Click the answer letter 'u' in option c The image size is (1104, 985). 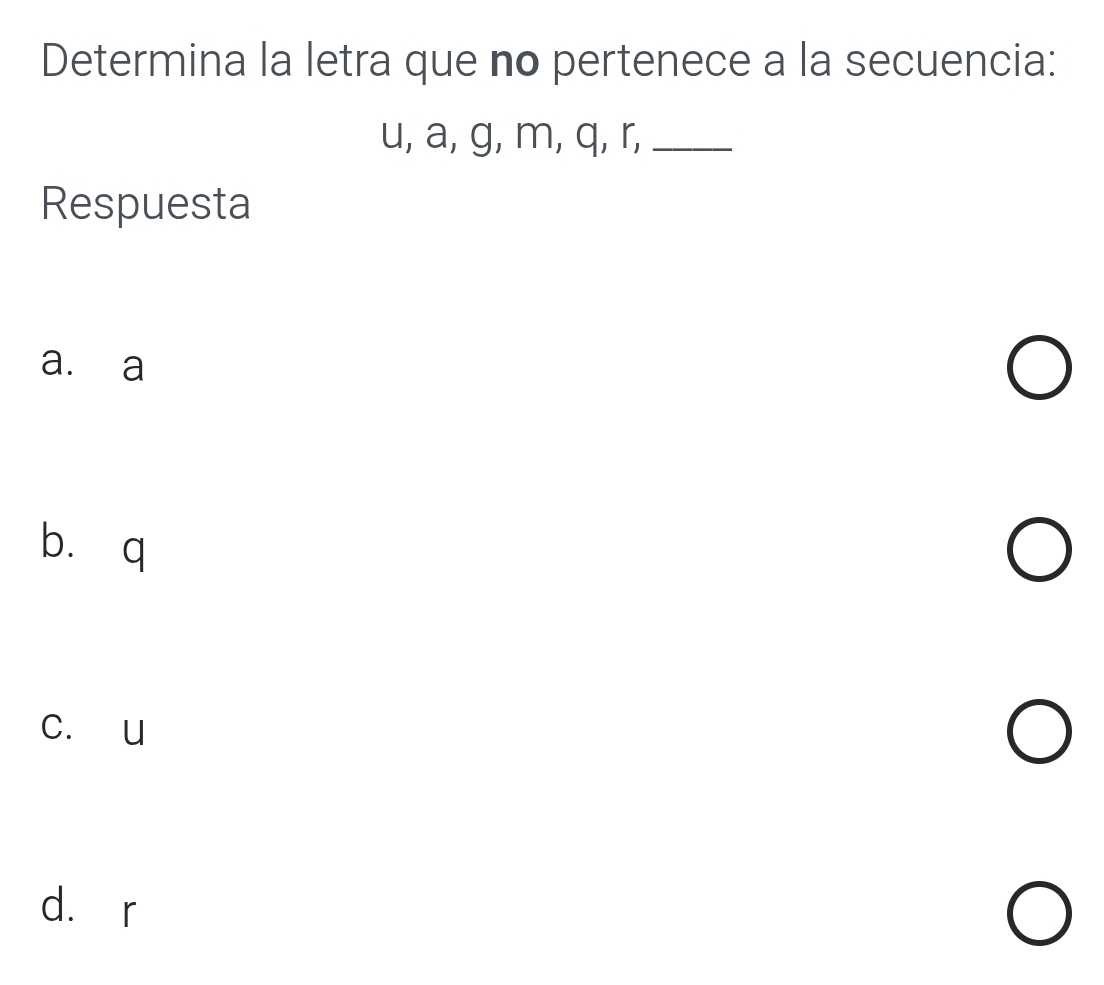(133, 732)
